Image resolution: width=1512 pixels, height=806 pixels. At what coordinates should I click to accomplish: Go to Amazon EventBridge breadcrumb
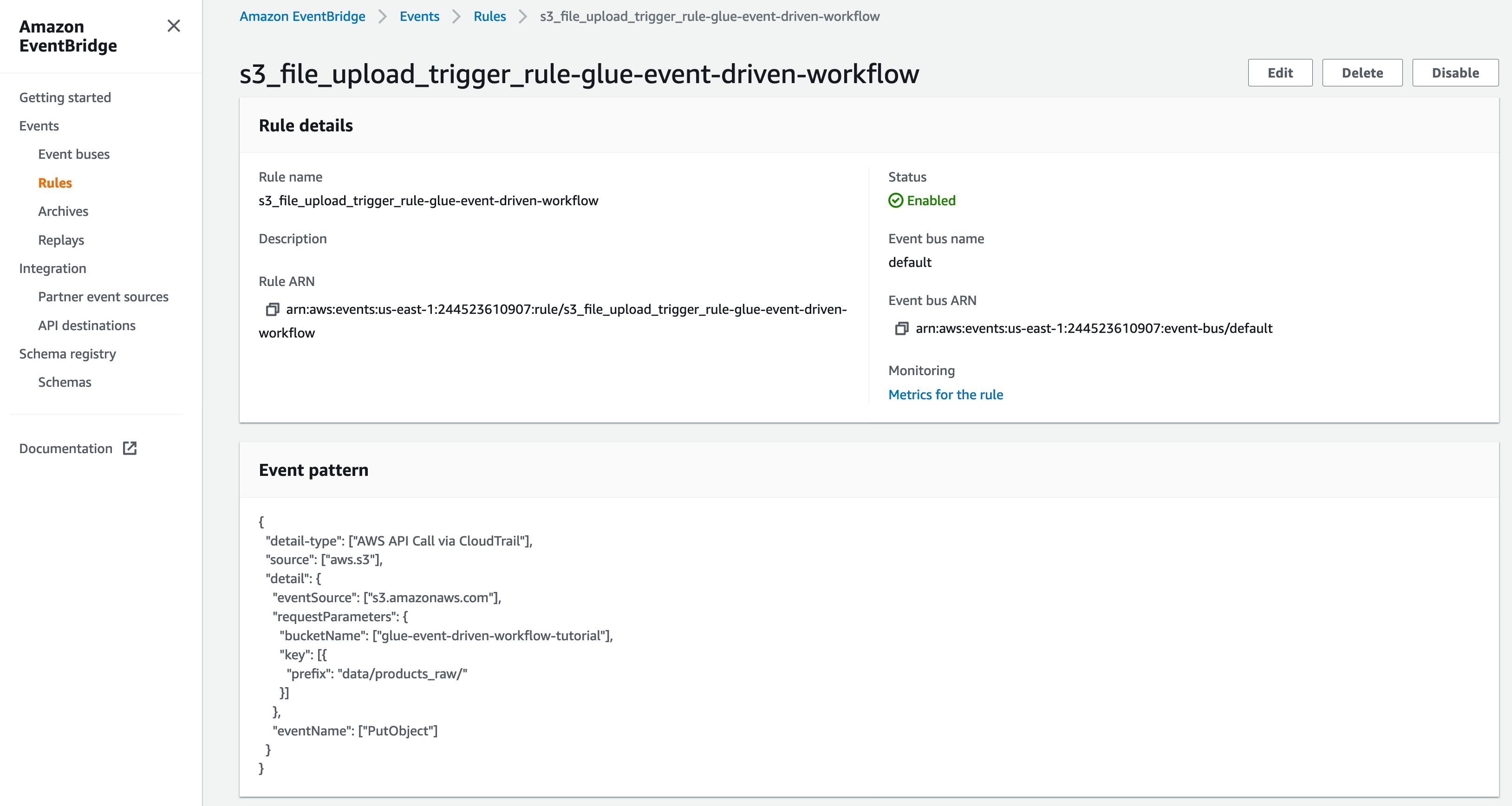[x=302, y=16]
